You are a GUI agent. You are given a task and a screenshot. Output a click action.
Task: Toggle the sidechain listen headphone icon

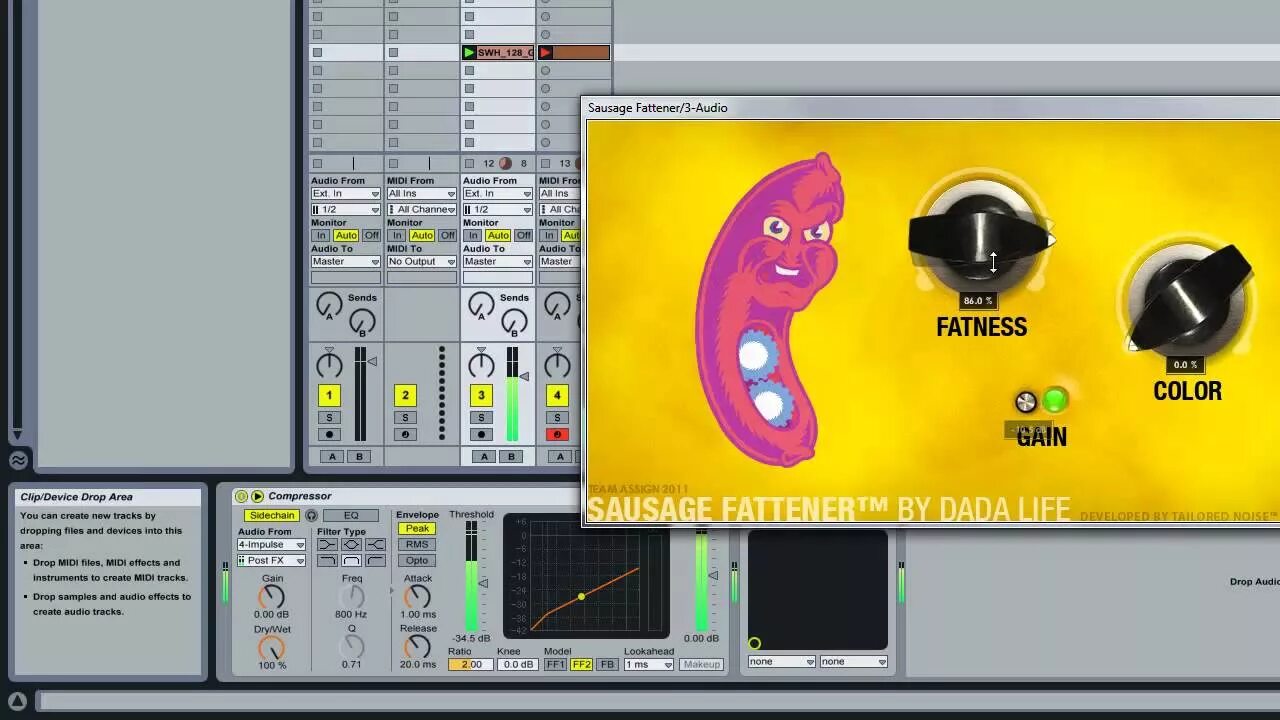[311, 516]
